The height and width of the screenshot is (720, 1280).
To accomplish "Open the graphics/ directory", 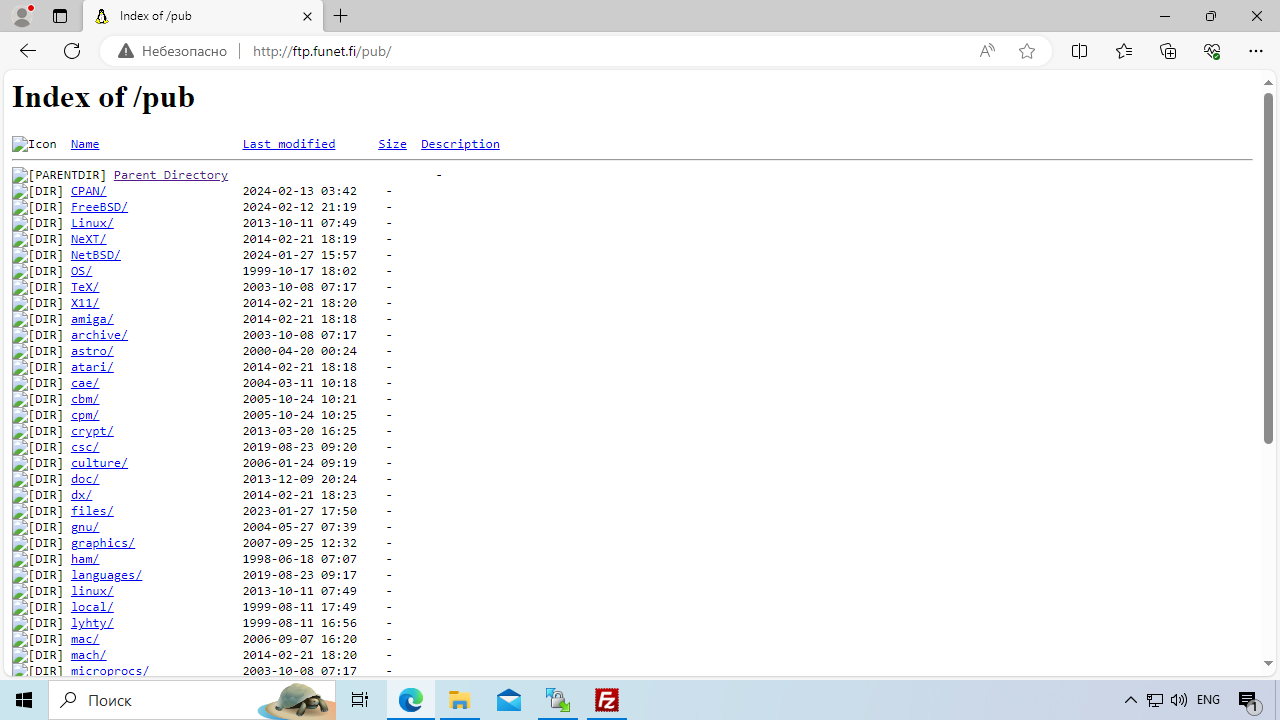I will (103, 543).
